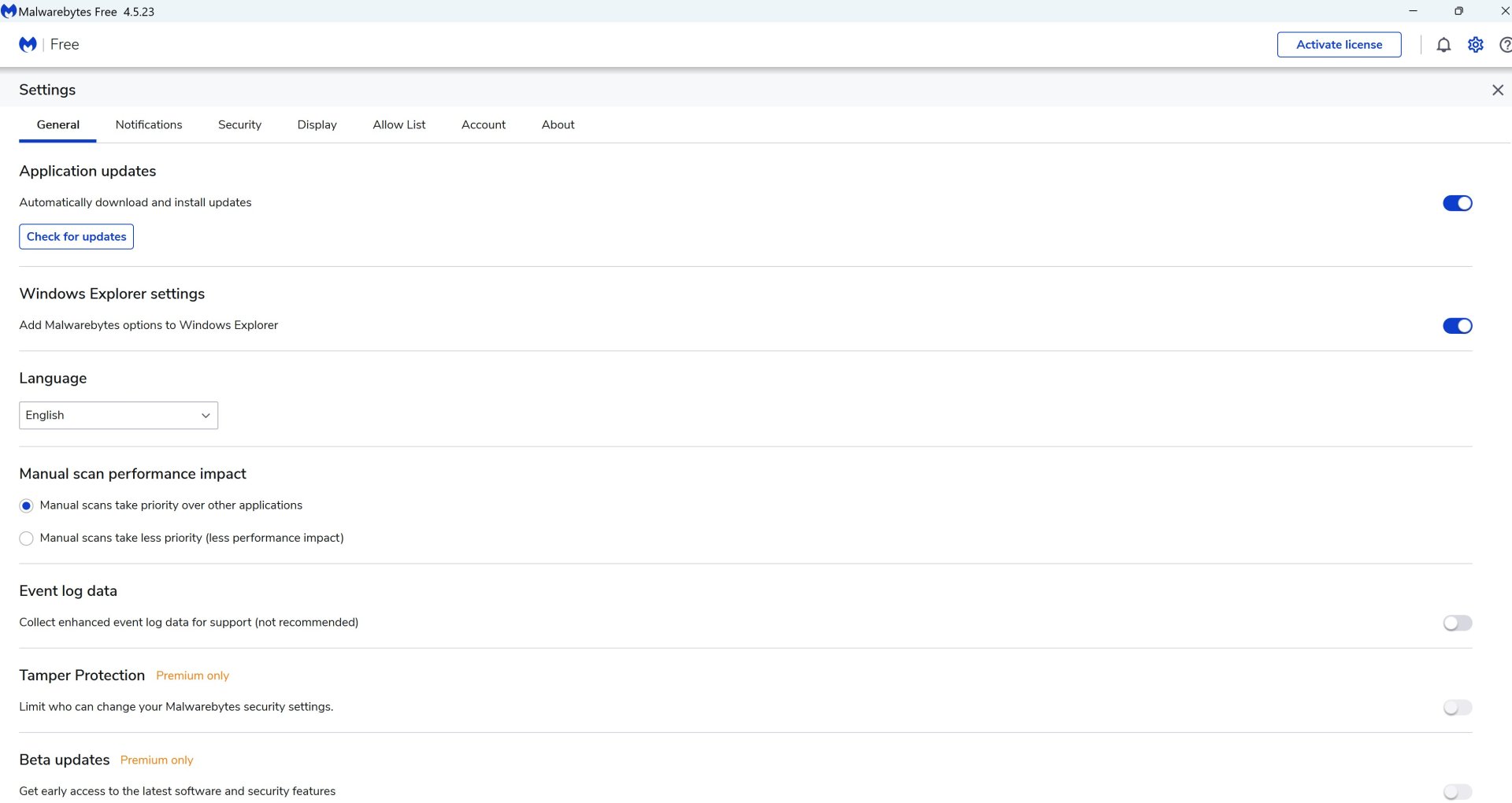Disable automatic download and install updates
This screenshot has height=803, width=1512.
point(1457,203)
